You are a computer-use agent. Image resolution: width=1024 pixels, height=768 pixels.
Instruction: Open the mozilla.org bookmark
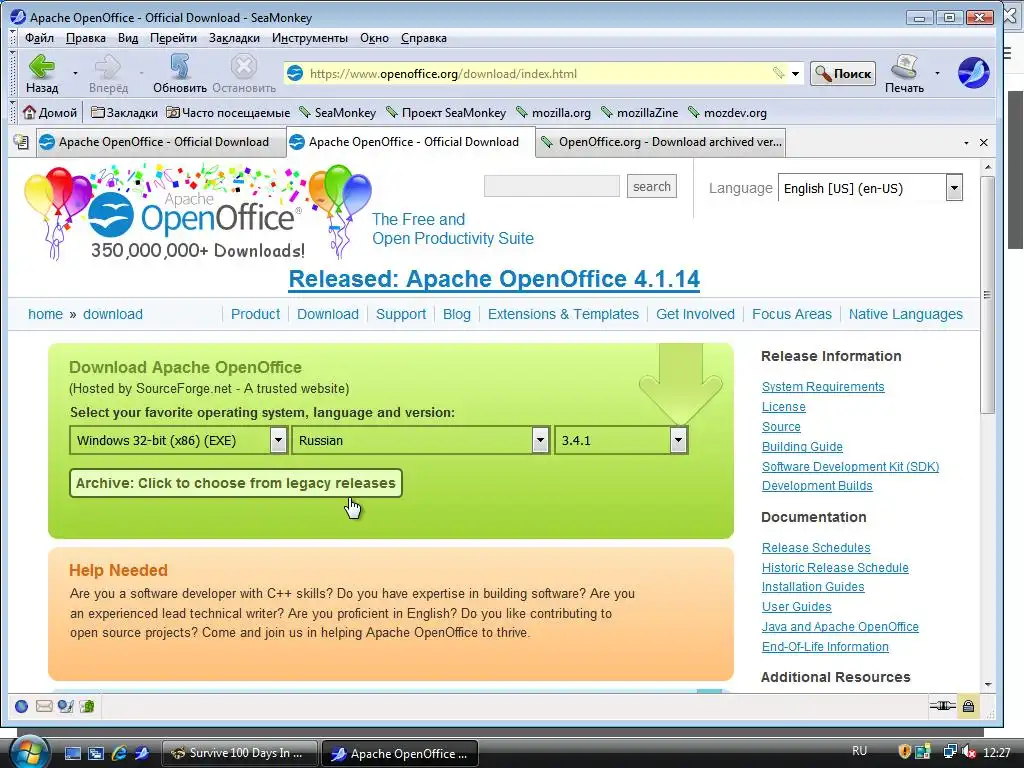(x=553, y=112)
